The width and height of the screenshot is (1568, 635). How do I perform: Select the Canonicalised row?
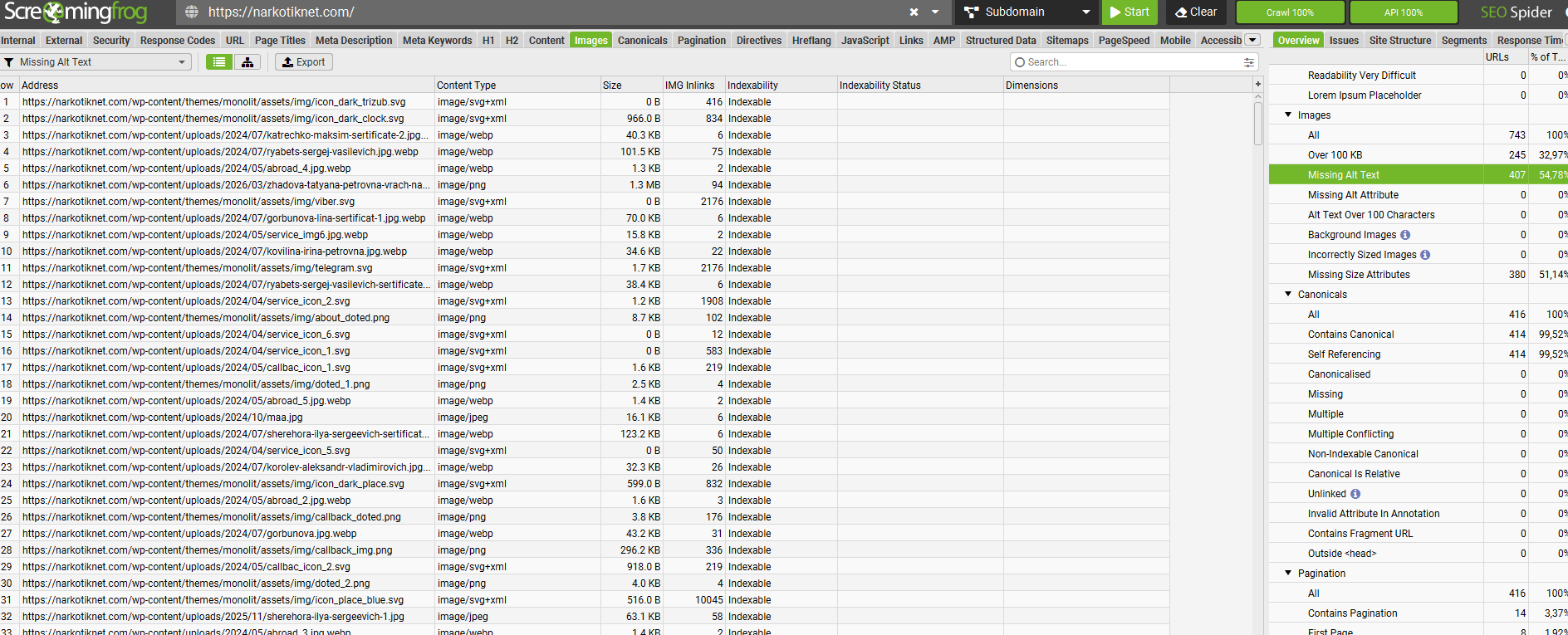pos(1419,374)
